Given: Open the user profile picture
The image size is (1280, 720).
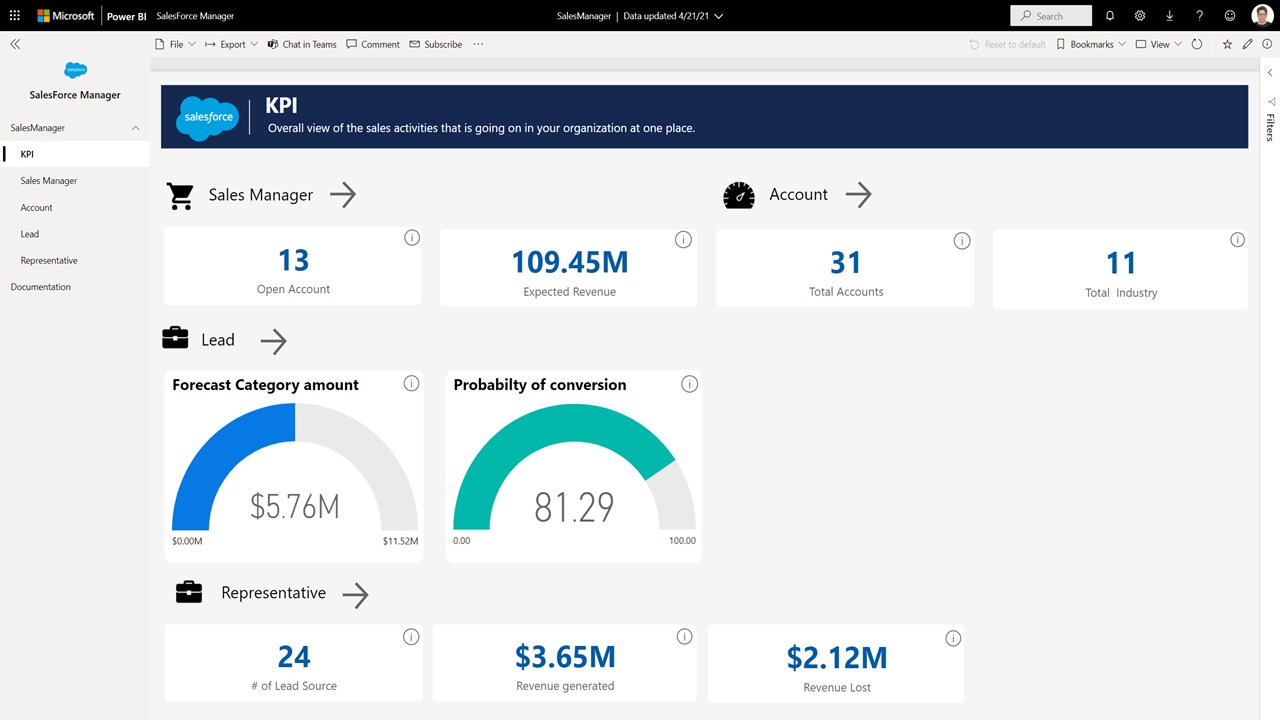Looking at the screenshot, I should click(1261, 16).
